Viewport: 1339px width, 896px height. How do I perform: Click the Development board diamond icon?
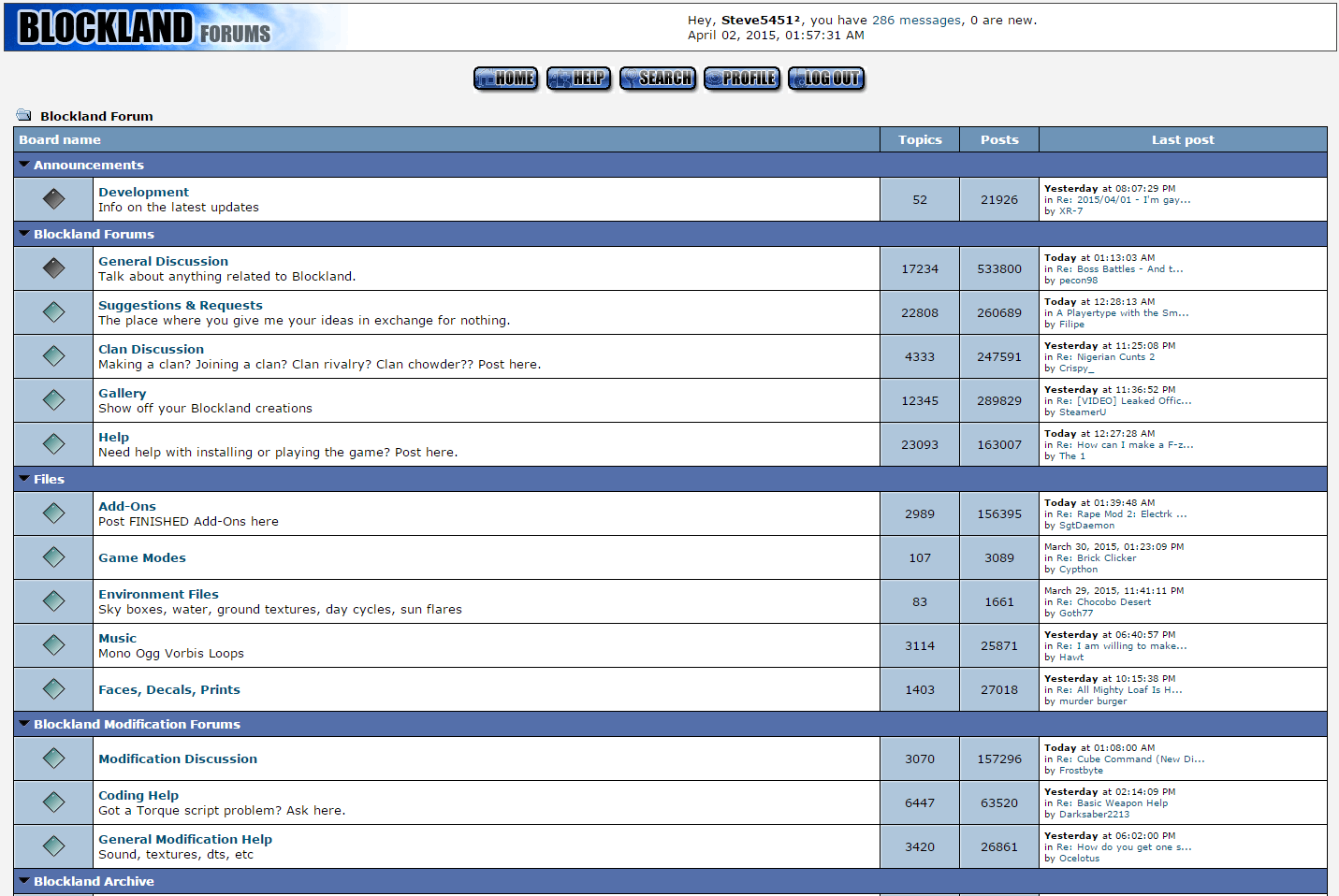(x=52, y=198)
